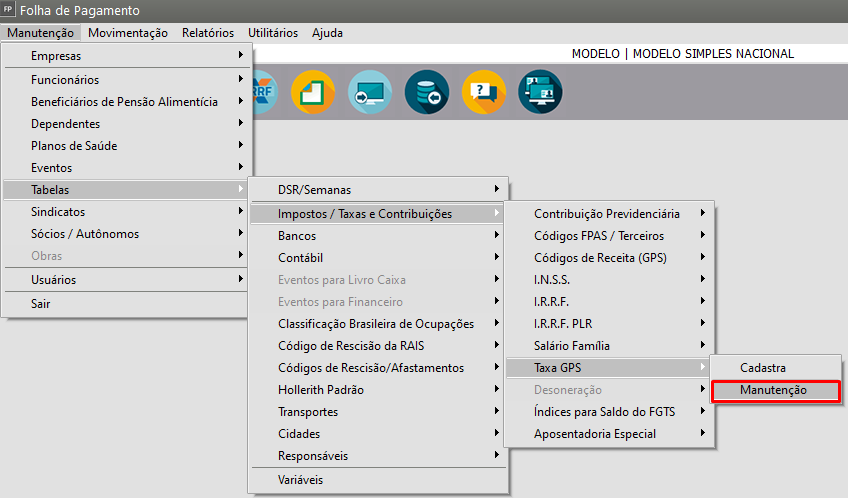
Task: Click the remote support screens icon
Action: (x=540, y=93)
